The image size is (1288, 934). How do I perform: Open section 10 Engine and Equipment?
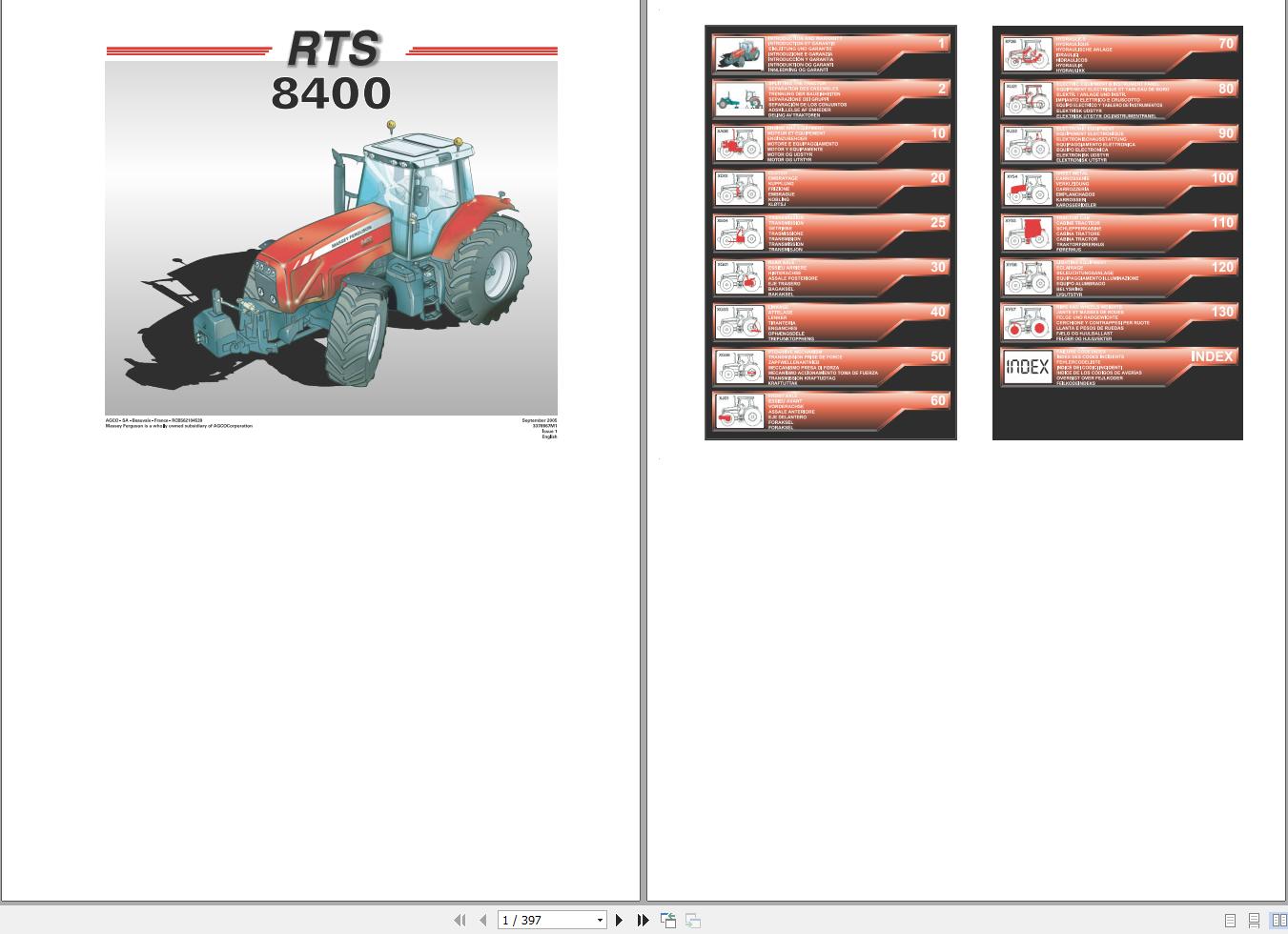point(830,144)
